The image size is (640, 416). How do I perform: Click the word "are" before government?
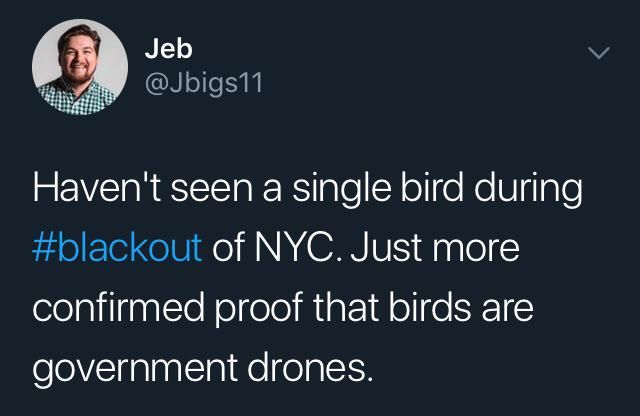tap(507, 309)
